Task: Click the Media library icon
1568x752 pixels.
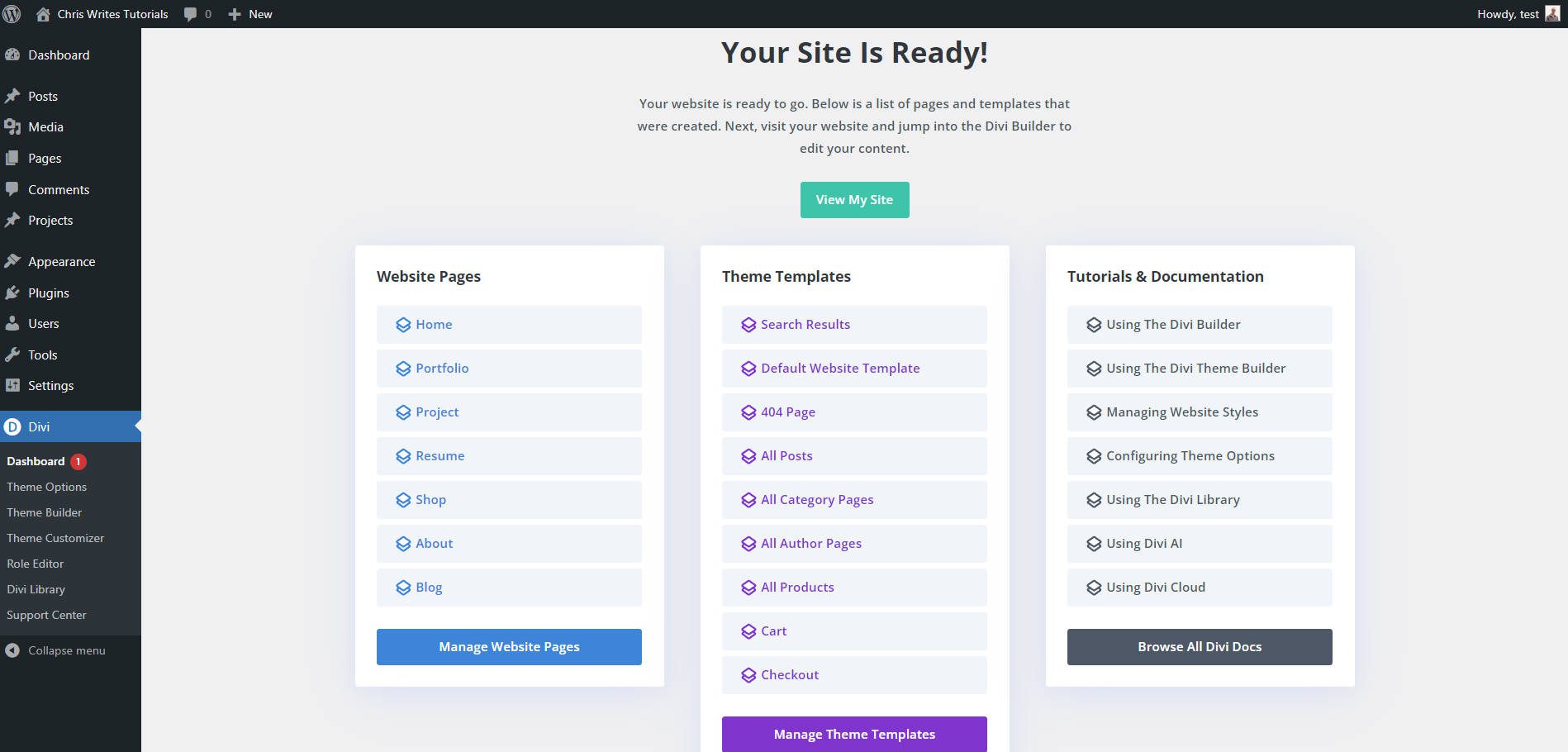Action: point(12,126)
